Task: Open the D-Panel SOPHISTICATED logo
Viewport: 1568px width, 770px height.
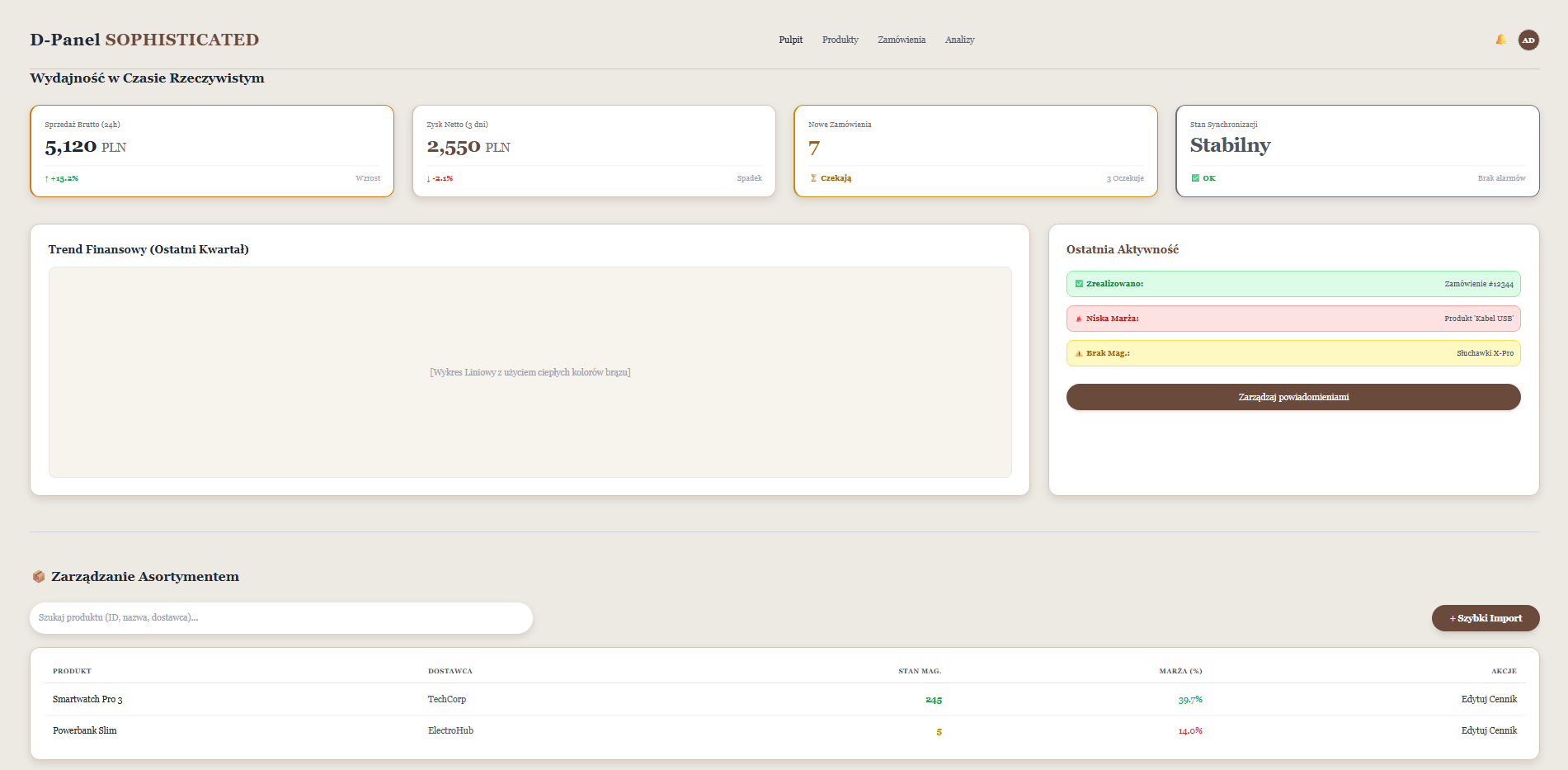Action: 144,40
